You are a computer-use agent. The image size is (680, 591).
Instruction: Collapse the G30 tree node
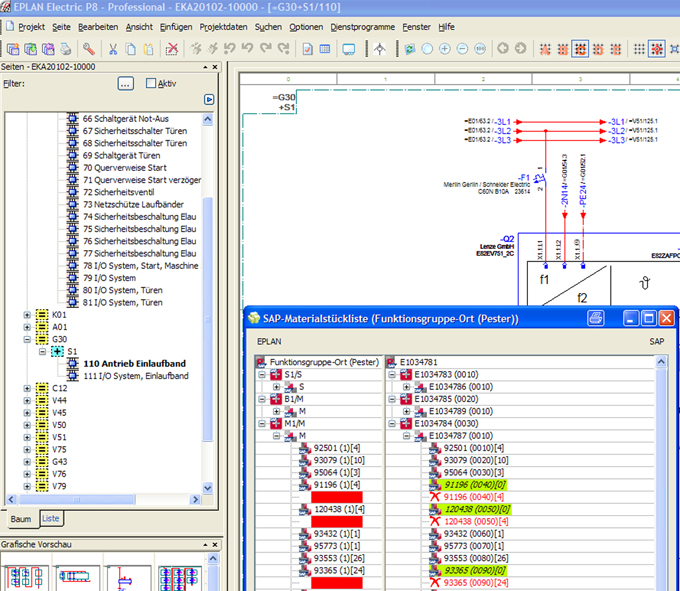point(27,339)
